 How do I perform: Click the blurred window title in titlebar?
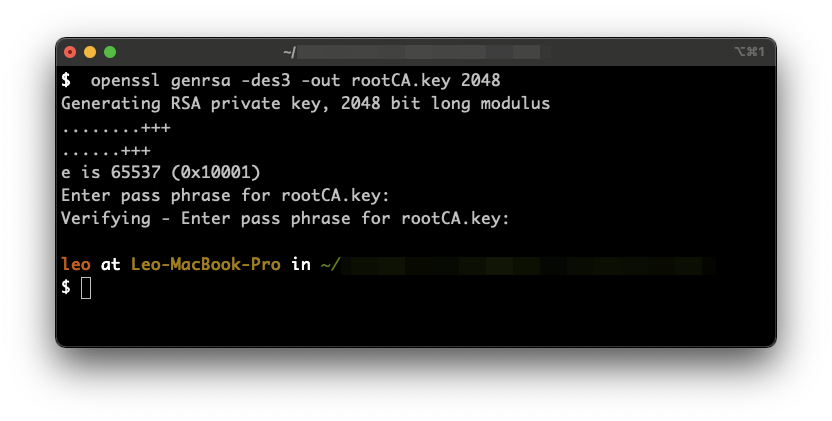tap(412, 52)
